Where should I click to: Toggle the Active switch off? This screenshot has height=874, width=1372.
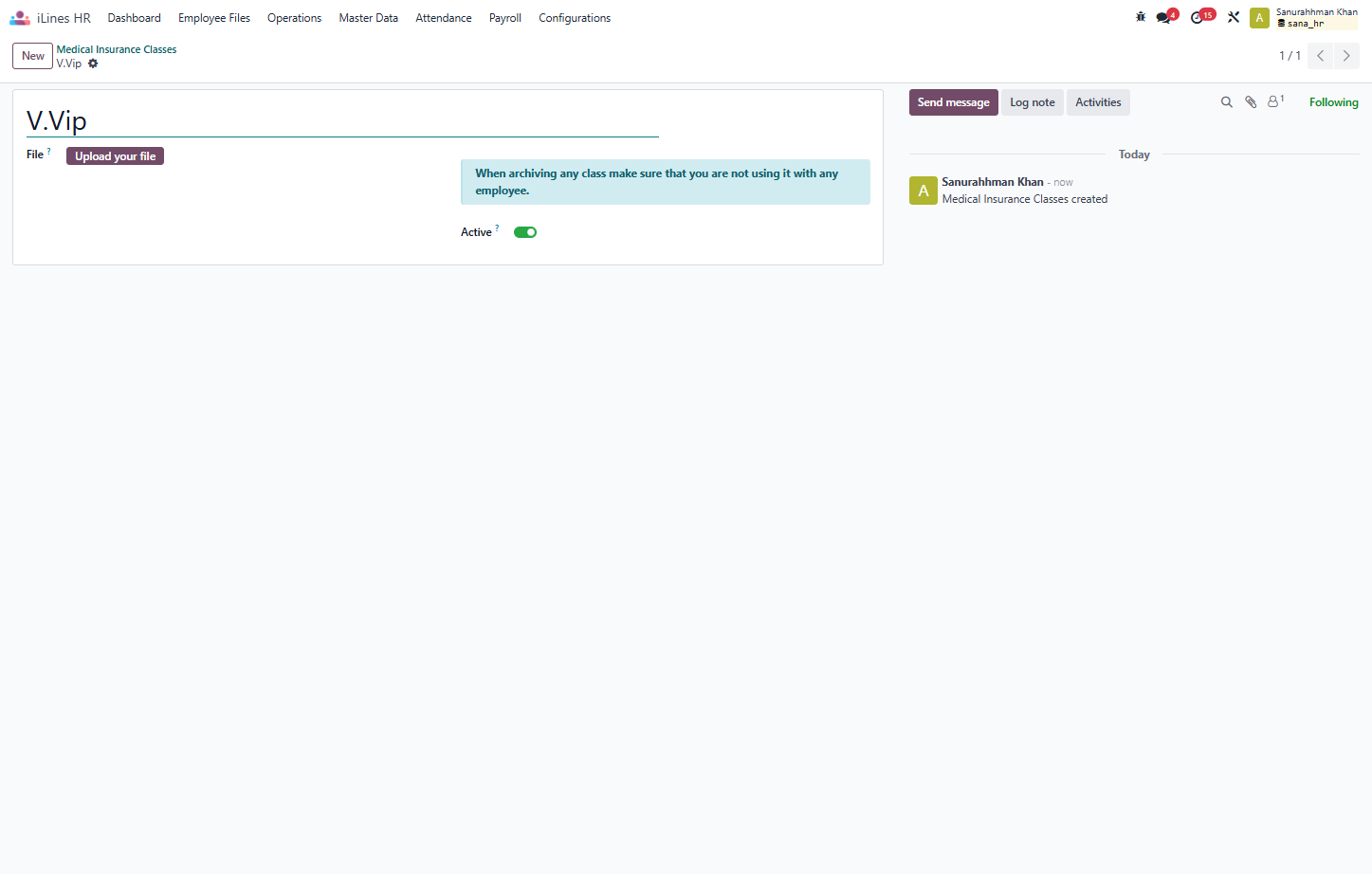[525, 232]
